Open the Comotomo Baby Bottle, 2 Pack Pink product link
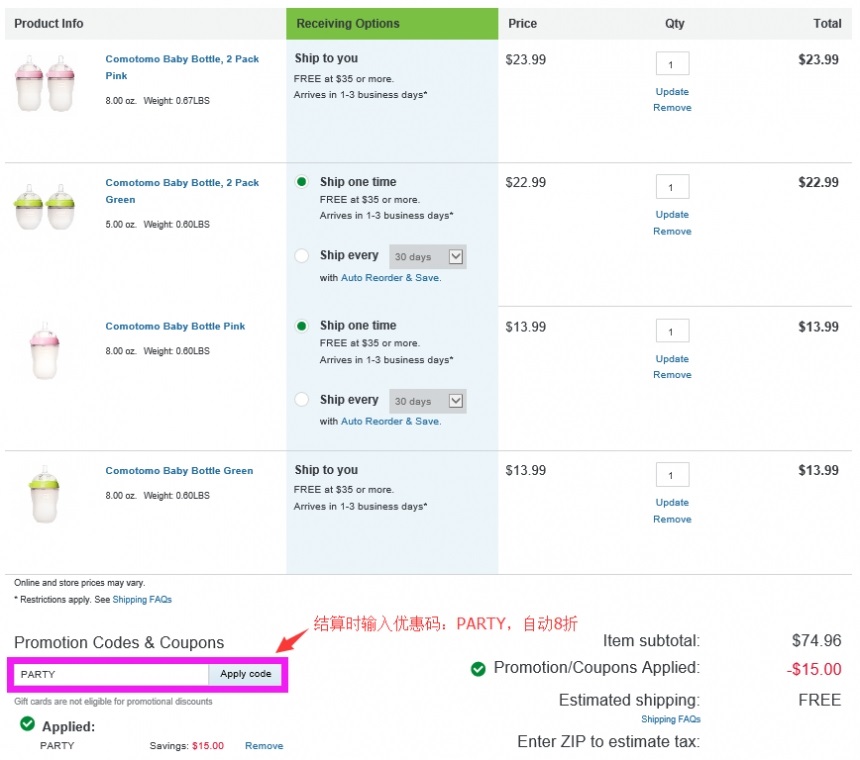Viewport: 860px width, 760px height. point(182,67)
